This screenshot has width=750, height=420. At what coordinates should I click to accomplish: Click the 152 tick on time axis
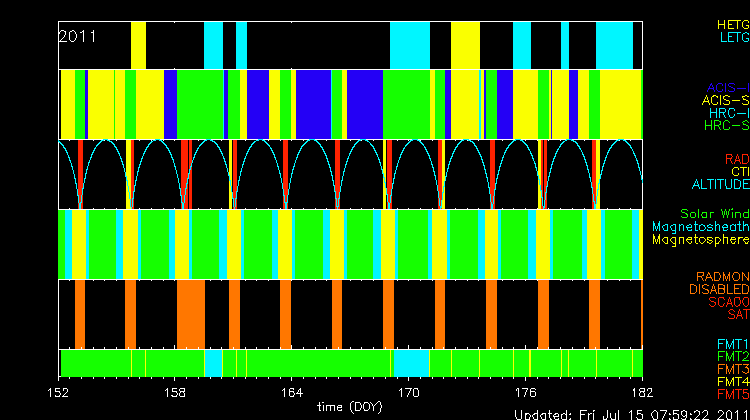pyautogui.click(x=60, y=392)
